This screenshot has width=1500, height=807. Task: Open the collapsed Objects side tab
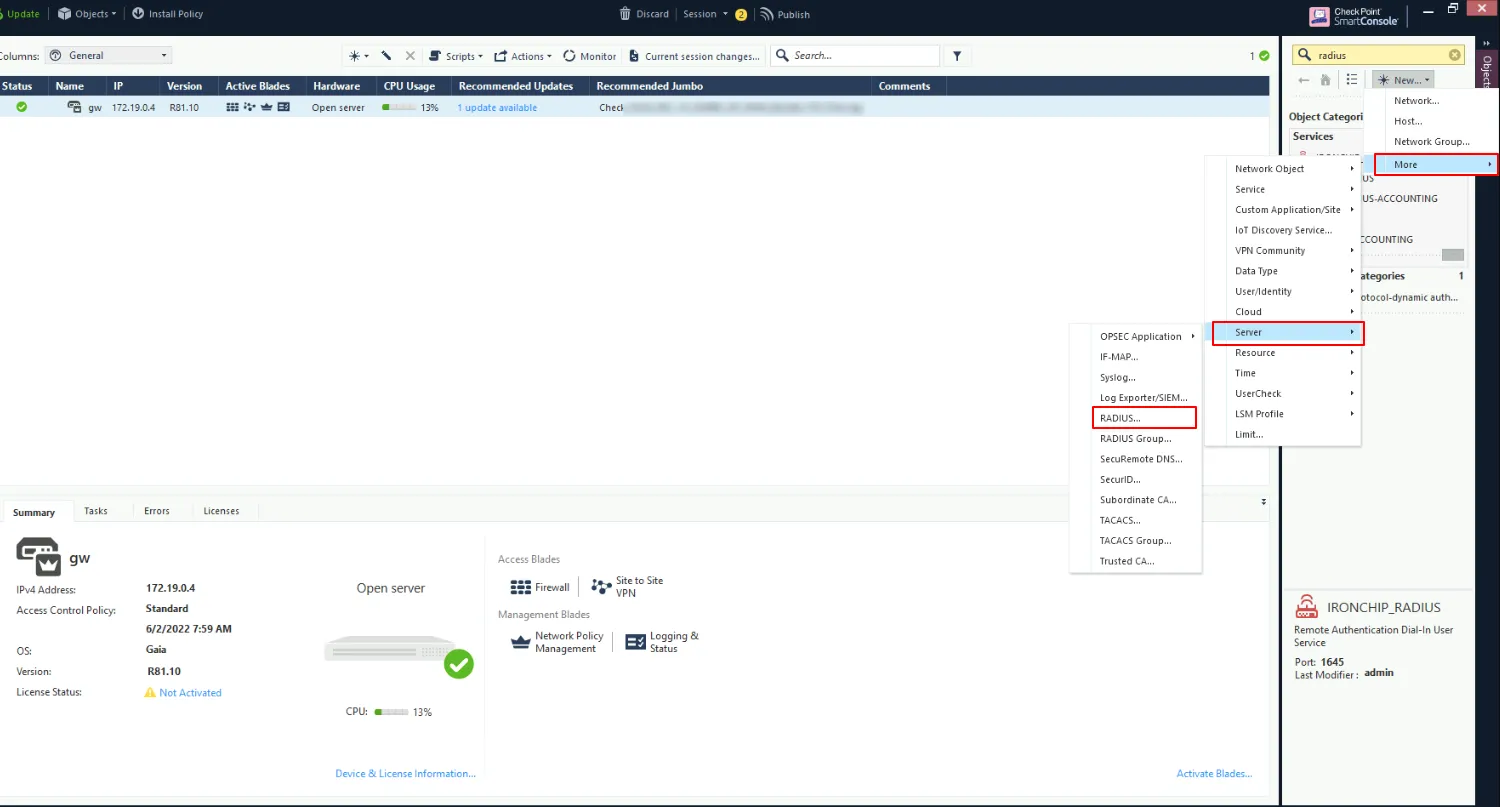point(1487,72)
